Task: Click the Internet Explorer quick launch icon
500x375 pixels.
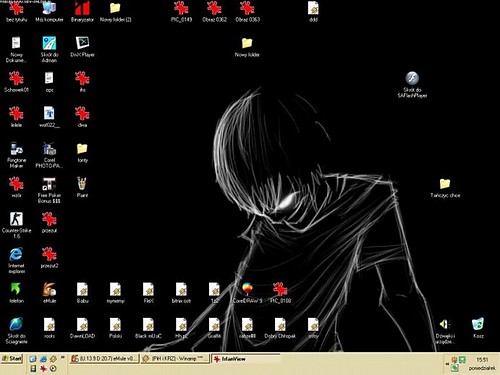Action: [43, 359]
